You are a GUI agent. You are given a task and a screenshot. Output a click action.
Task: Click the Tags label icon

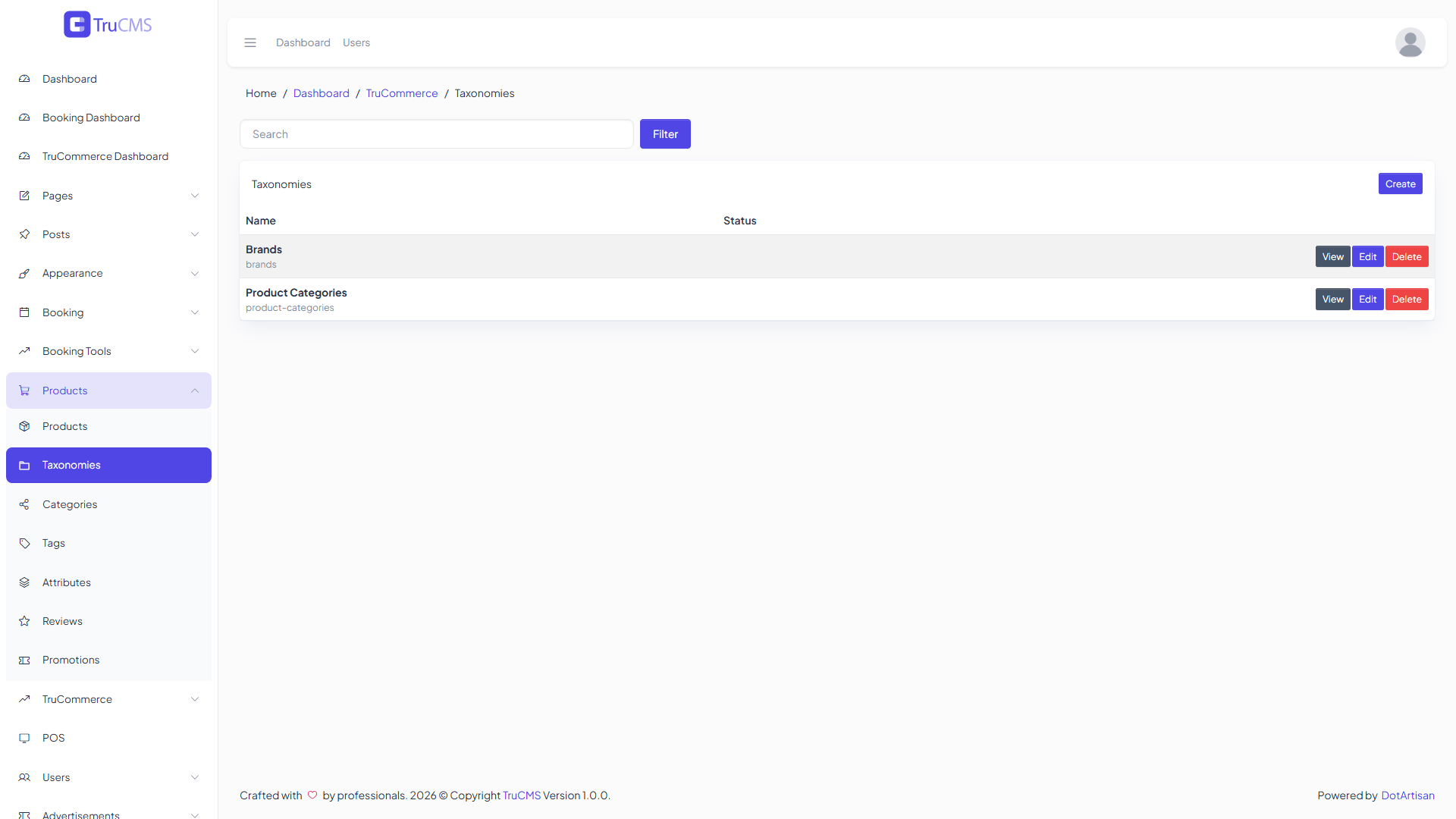pos(24,543)
